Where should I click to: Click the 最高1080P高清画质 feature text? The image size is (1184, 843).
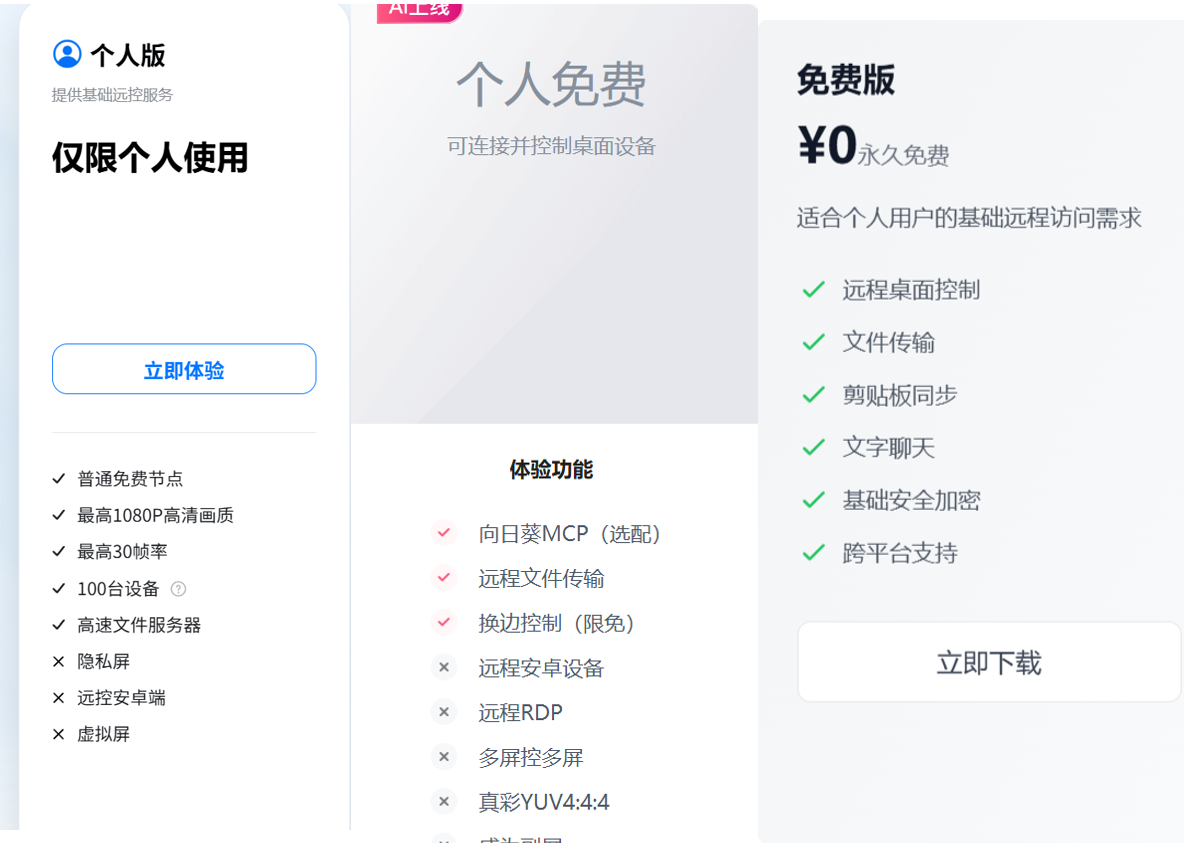pos(156,515)
